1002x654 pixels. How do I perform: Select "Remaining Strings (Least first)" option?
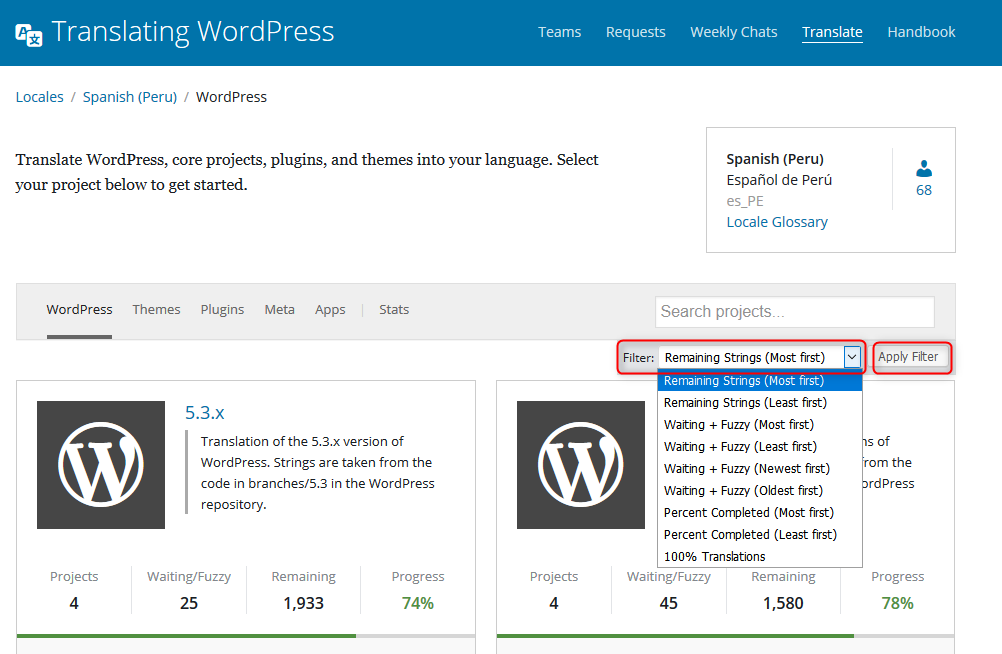[x=745, y=403]
